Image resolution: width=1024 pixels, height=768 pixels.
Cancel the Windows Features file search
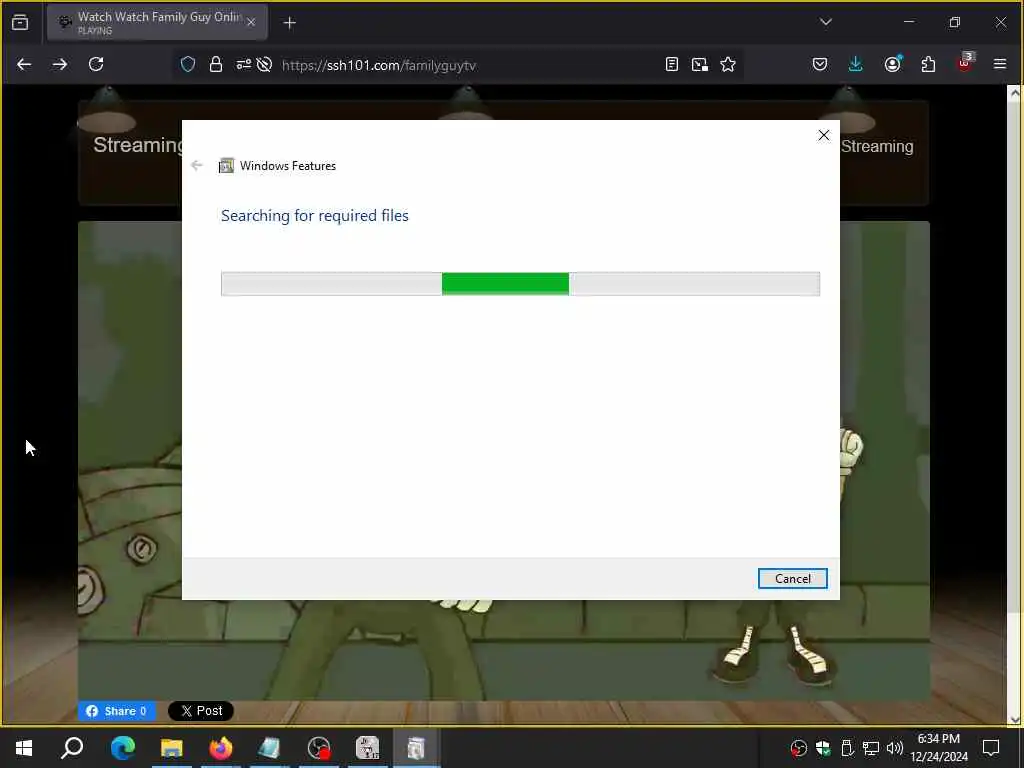(x=792, y=579)
